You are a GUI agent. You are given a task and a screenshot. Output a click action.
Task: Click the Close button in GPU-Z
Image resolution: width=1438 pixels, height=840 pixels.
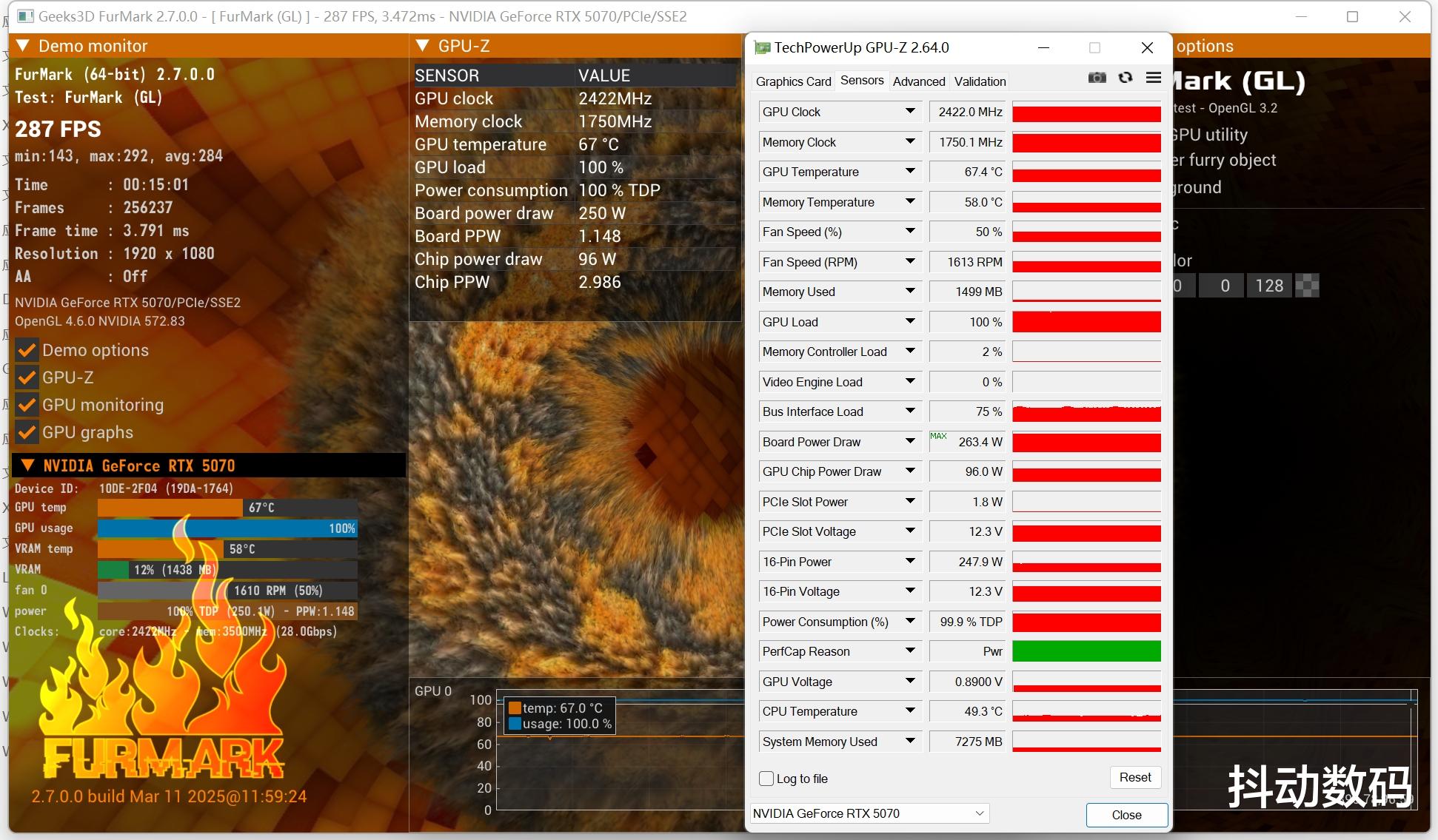pos(1126,815)
